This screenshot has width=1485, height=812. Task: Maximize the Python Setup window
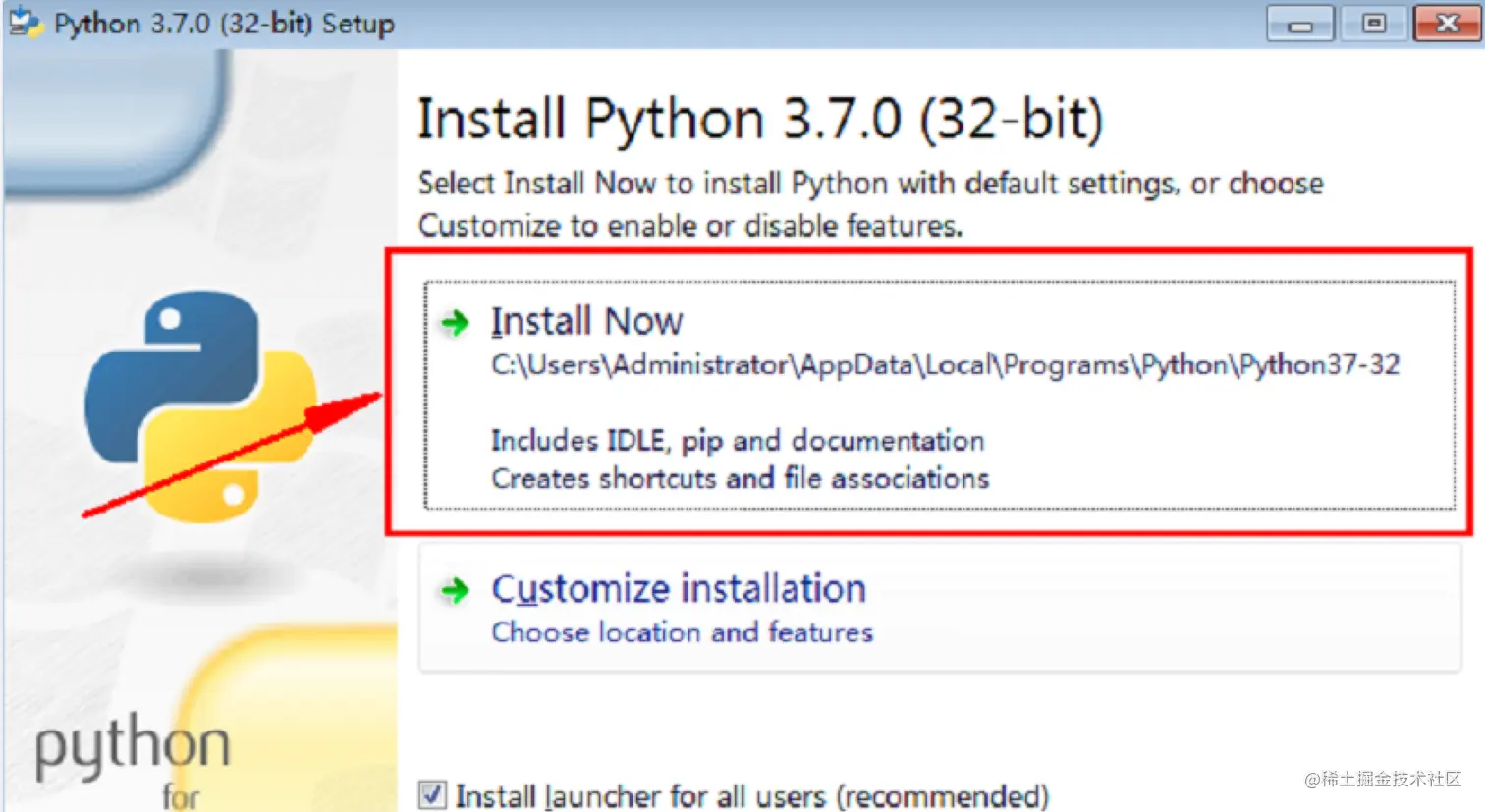point(1373,24)
